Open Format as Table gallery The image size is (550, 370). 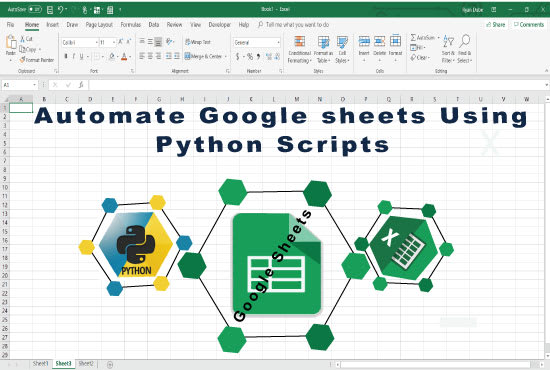[x=323, y=49]
